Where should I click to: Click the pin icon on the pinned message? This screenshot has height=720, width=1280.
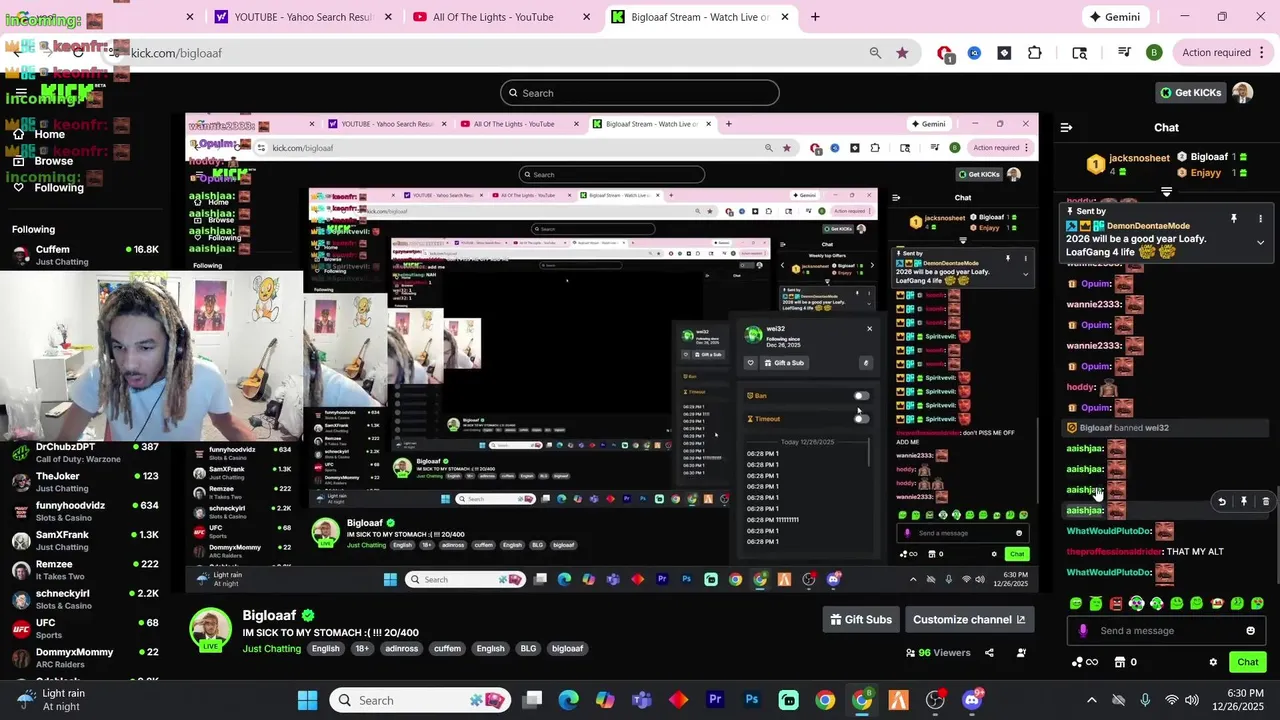1233,218
